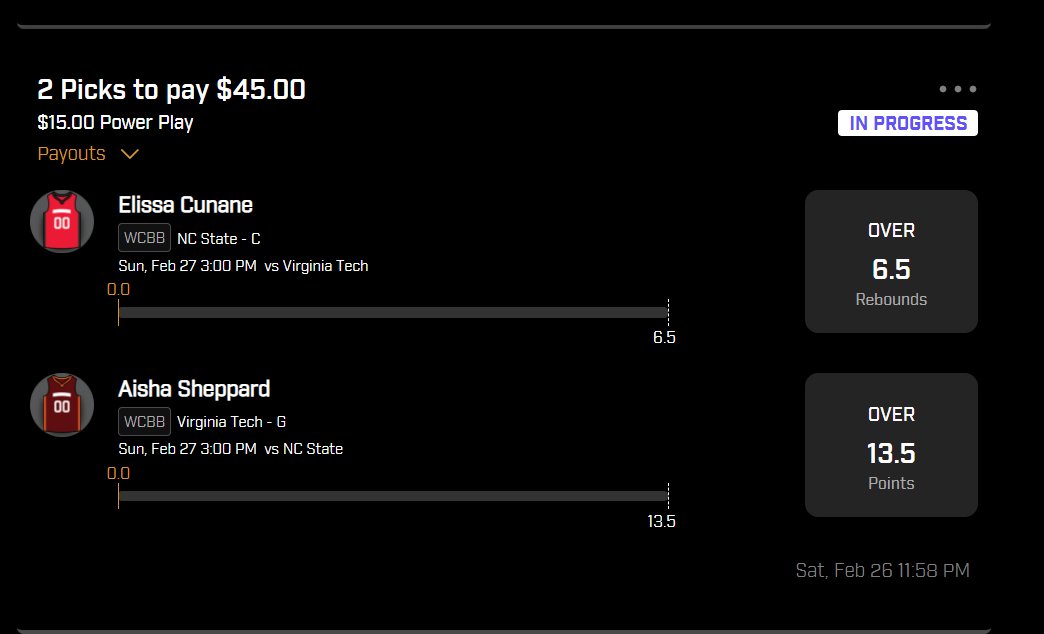Open Aisha Sheppard player name
Screen dimensions: 1044x634
click(x=194, y=388)
